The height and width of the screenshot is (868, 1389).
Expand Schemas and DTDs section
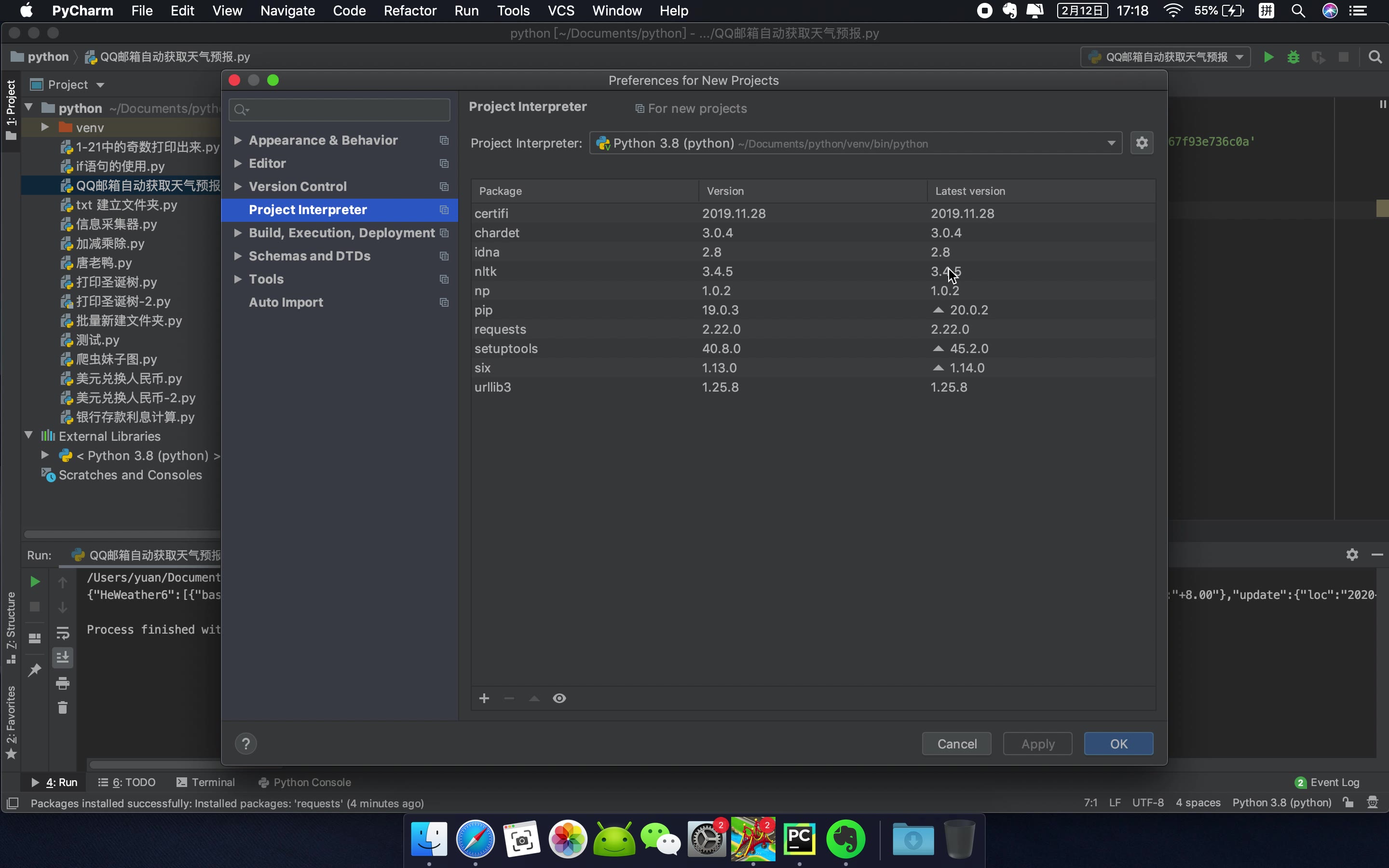[237, 256]
